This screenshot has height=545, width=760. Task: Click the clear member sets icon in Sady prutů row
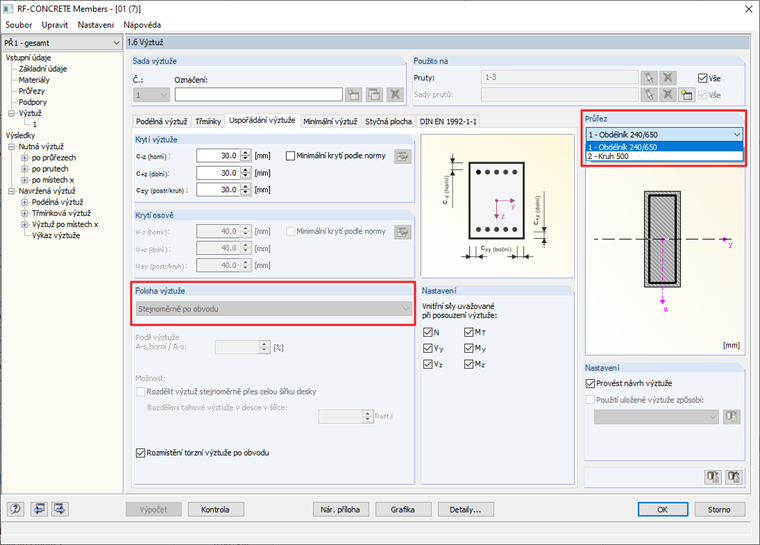[x=667, y=95]
